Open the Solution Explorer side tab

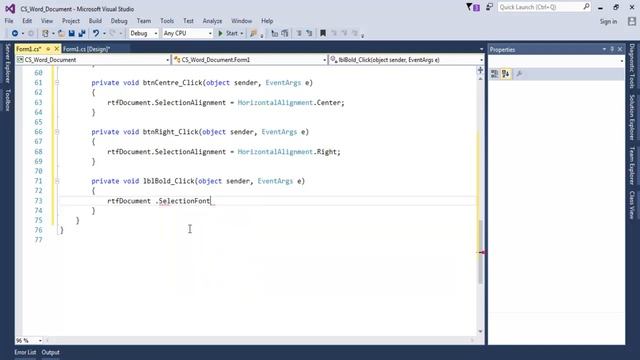coord(632,117)
